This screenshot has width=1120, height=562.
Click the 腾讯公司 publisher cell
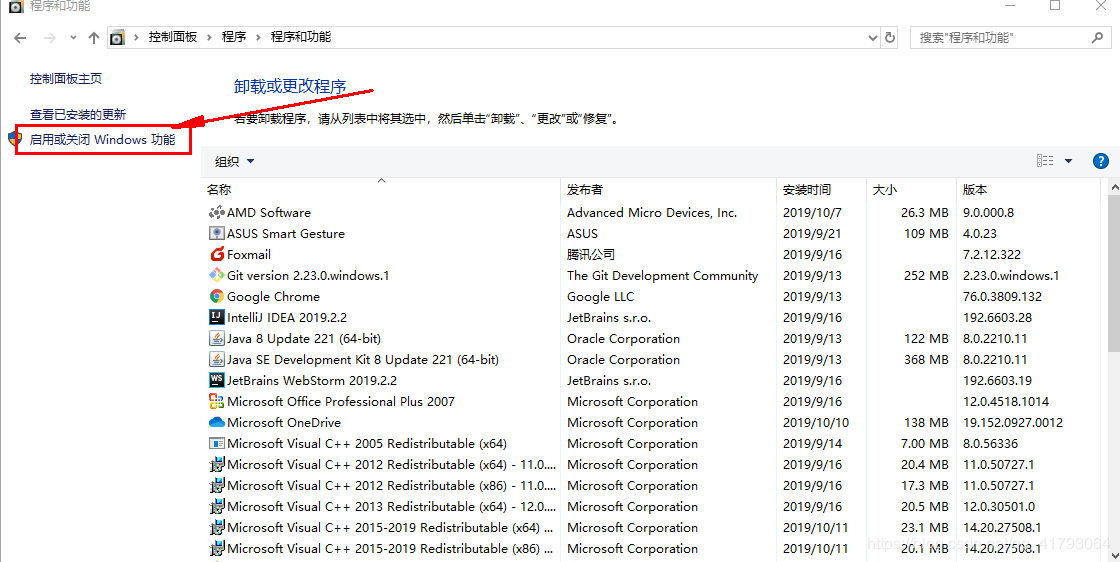(591, 254)
